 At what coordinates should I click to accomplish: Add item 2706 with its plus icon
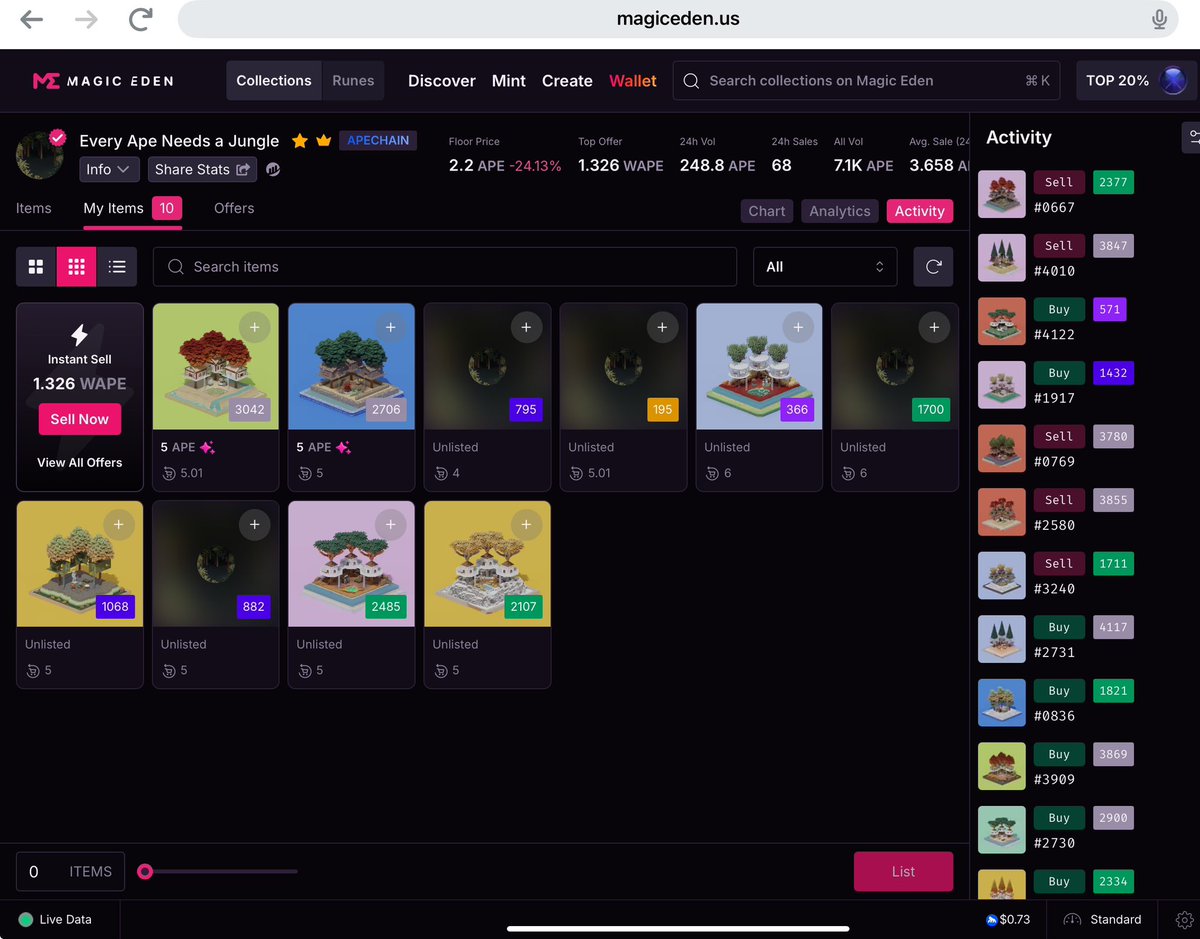point(390,327)
